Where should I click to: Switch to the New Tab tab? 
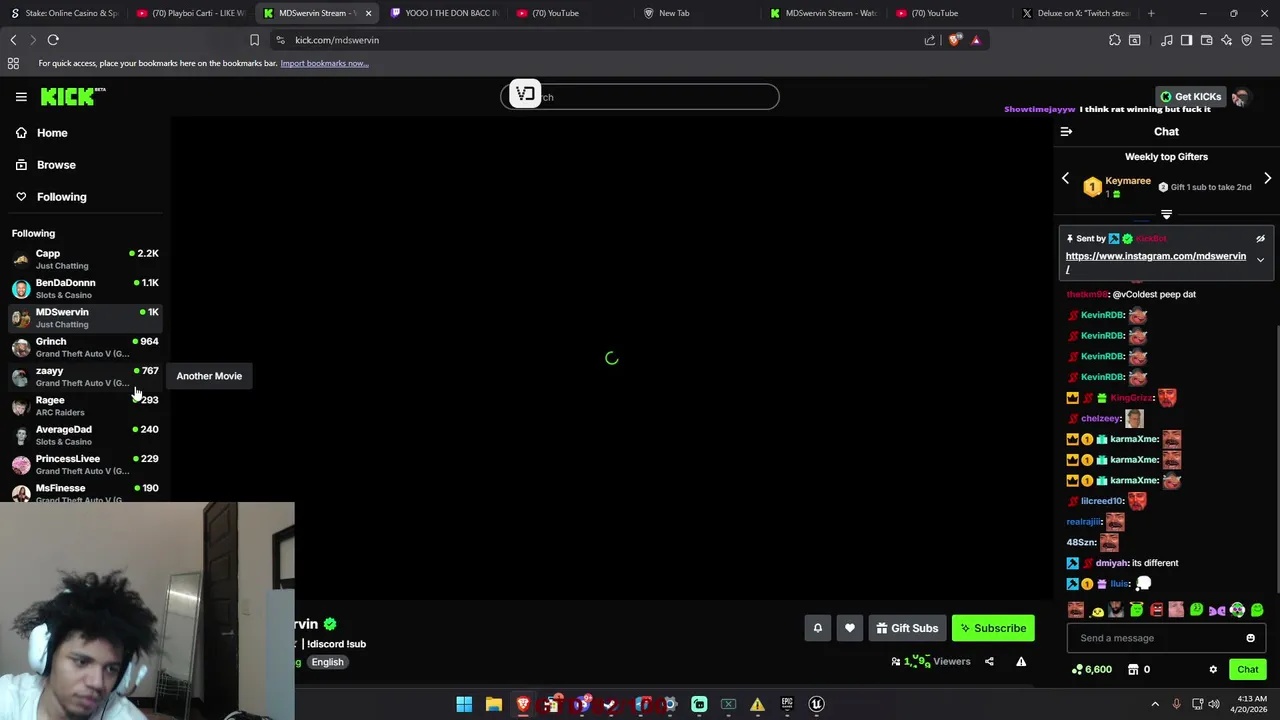[x=697, y=13]
